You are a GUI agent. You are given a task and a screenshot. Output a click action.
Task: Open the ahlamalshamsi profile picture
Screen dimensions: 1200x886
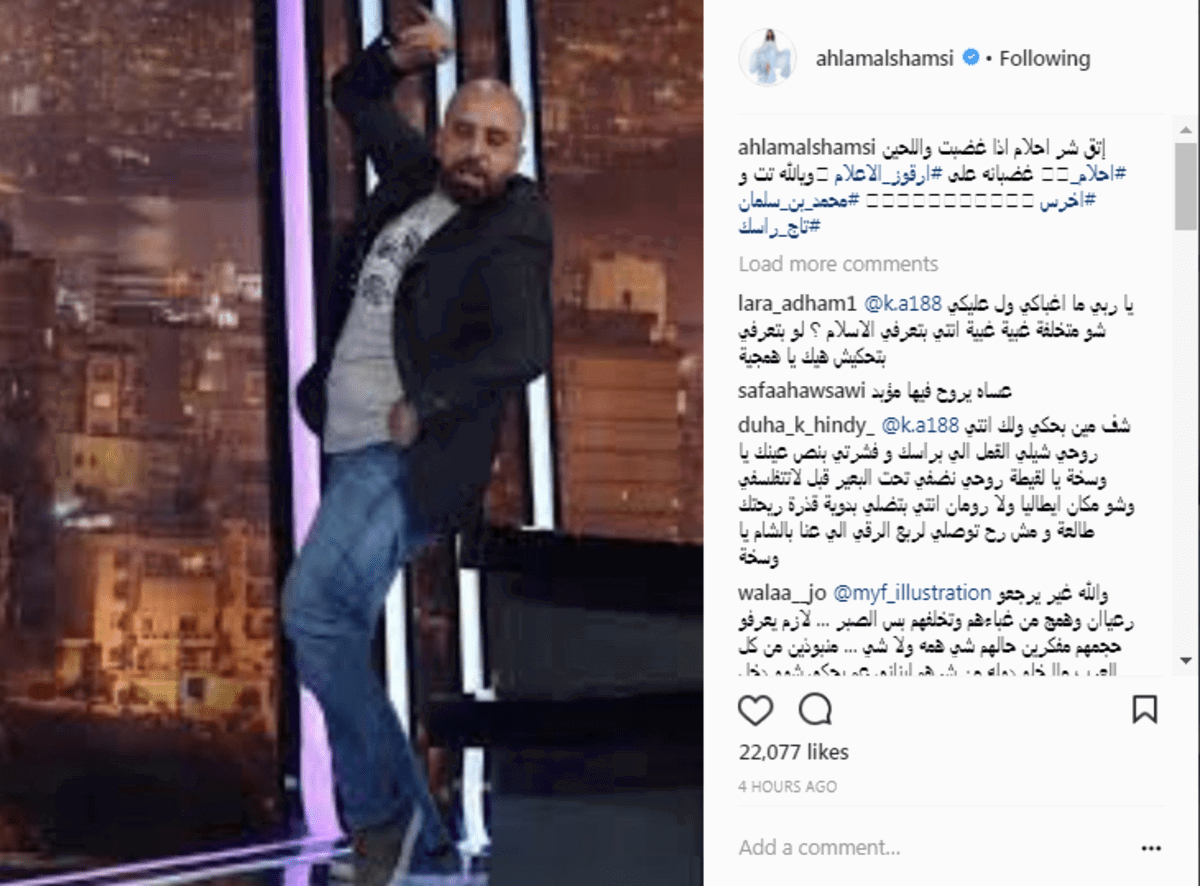point(767,58)
